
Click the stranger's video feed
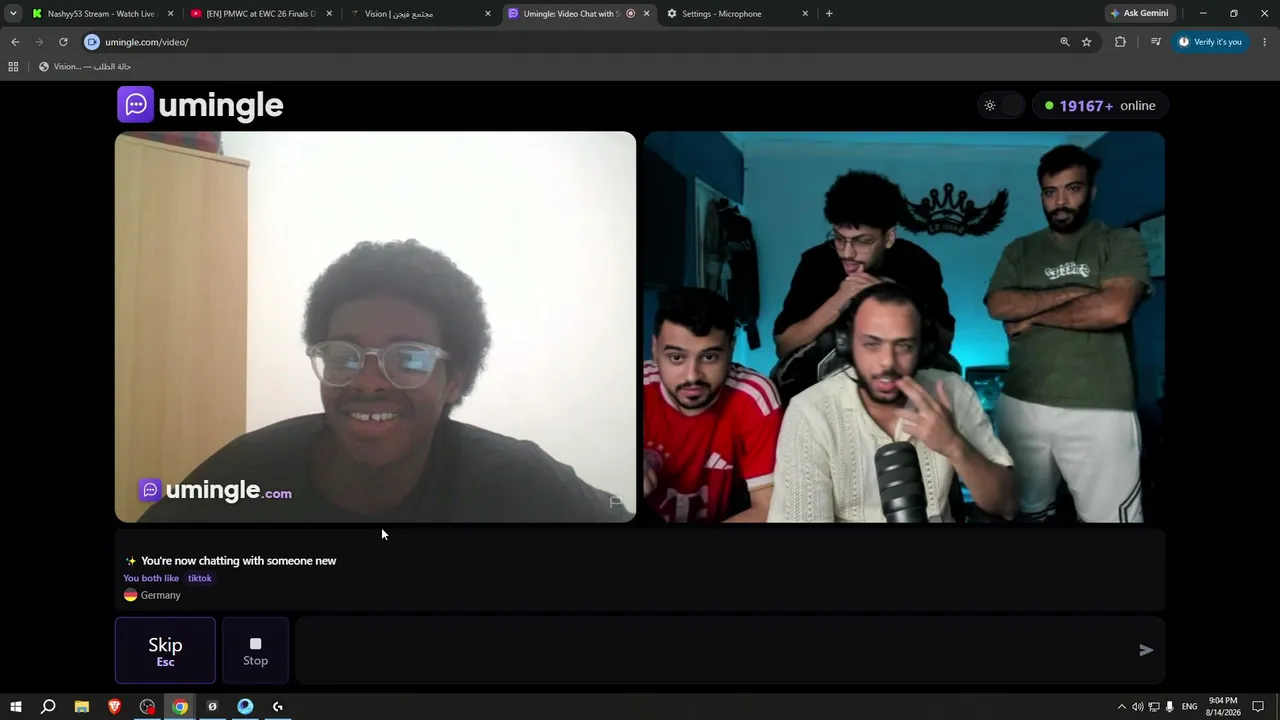(x=375, y=327)
